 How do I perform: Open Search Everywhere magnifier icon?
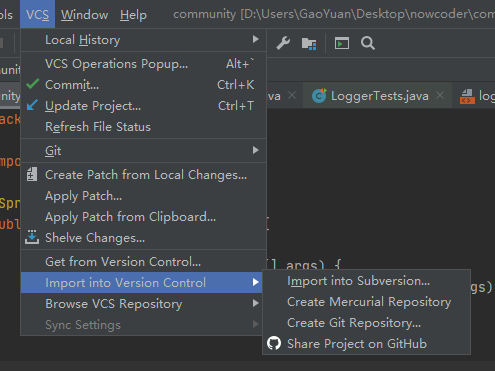368,43
